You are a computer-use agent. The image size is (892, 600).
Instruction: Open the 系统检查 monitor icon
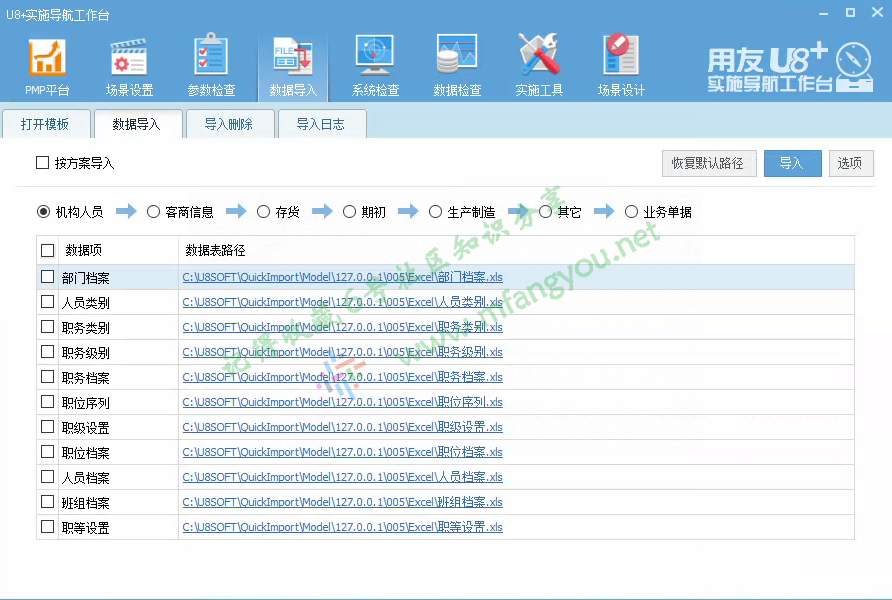click(x=375, y=58)
